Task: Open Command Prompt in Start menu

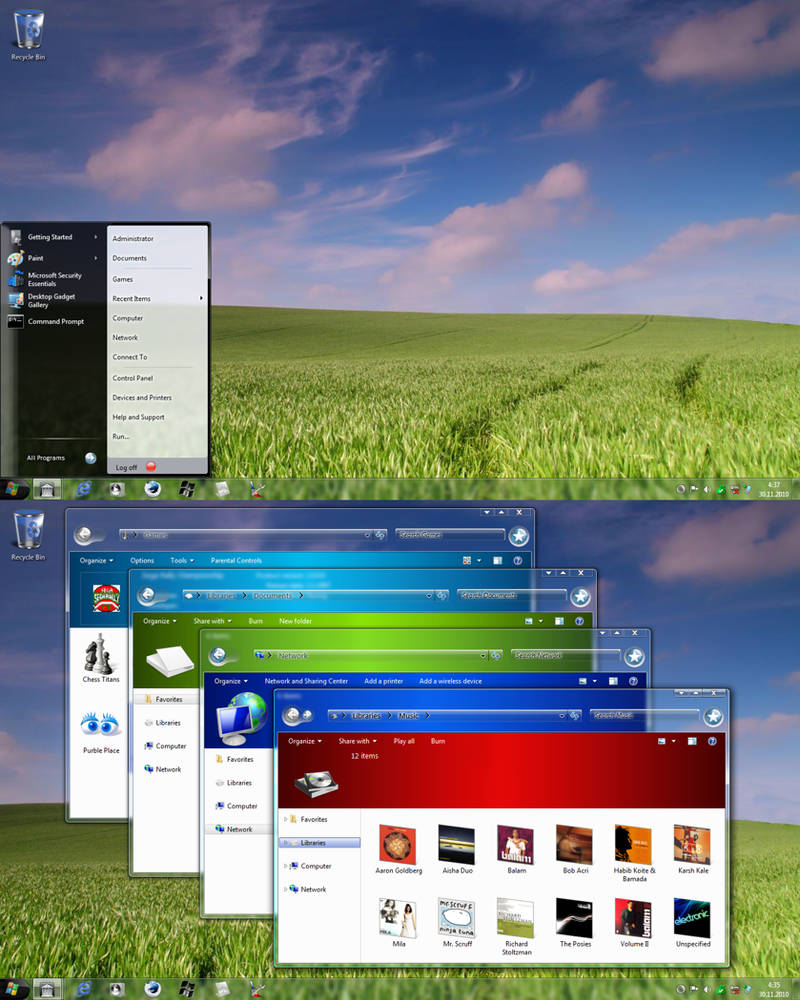Action: [55, 322]
